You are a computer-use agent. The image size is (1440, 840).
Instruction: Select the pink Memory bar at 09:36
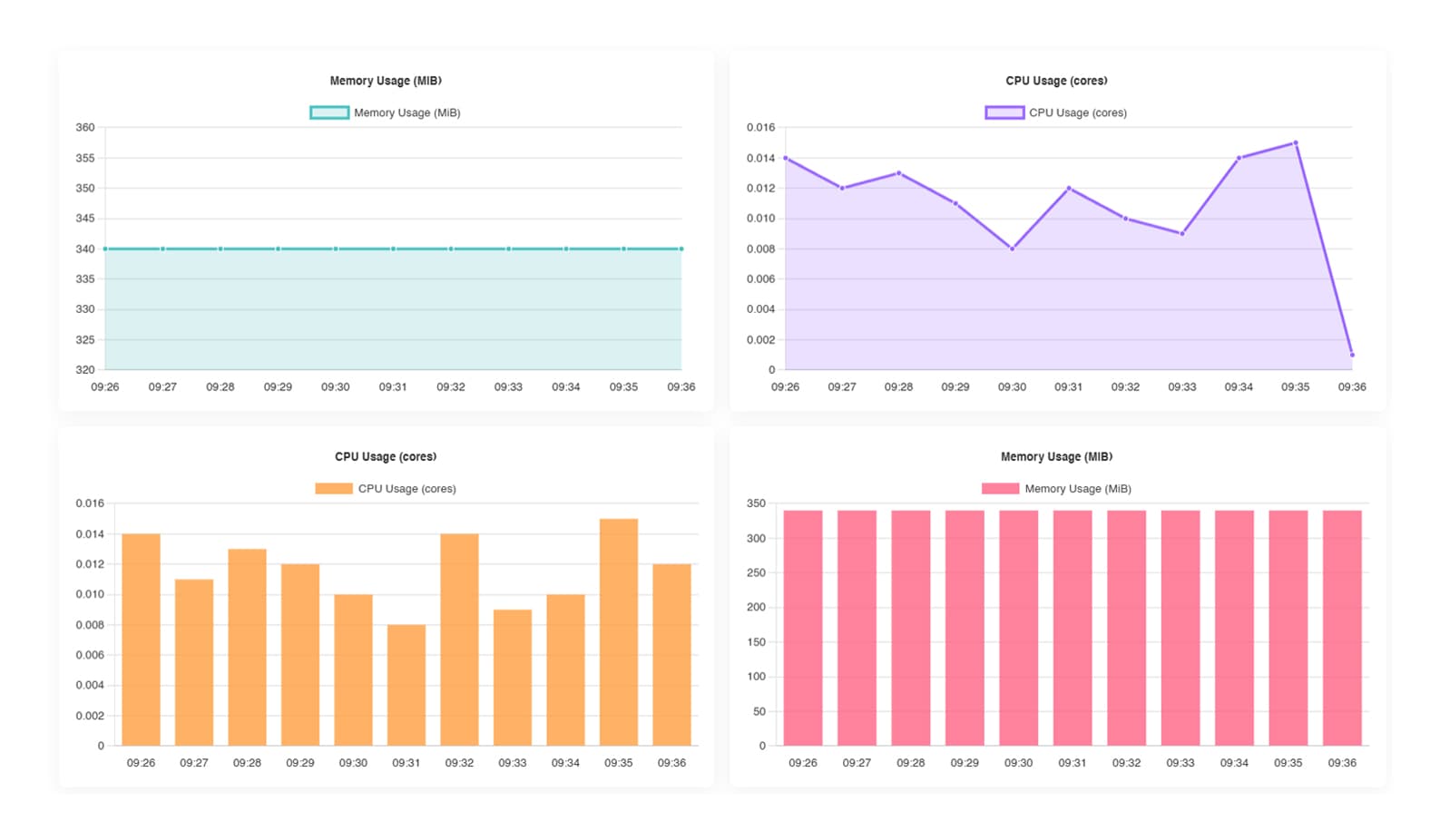[1342, 628]
